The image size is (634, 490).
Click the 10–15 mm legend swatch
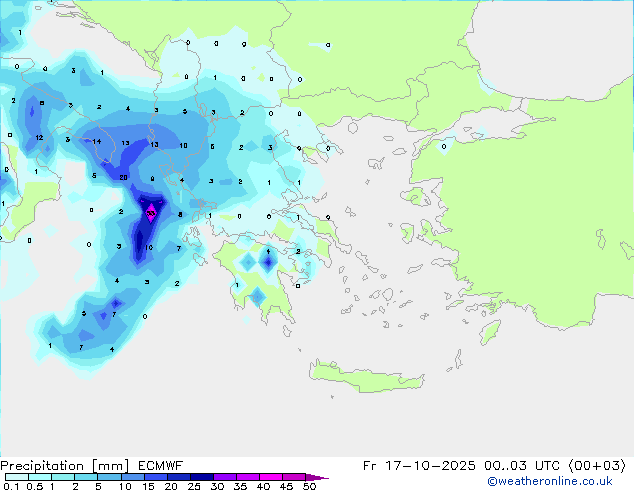click(132, 477)
